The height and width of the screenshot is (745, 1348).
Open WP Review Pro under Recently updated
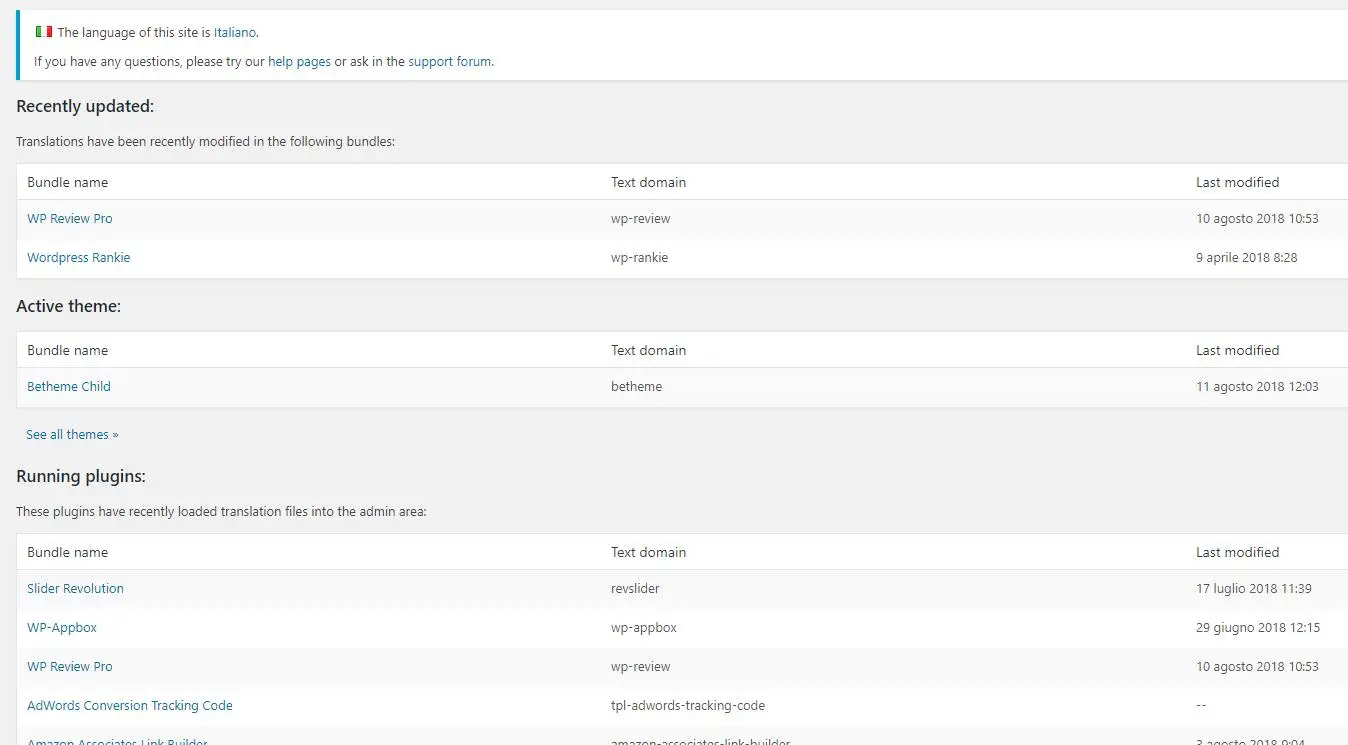coord(70,219)
